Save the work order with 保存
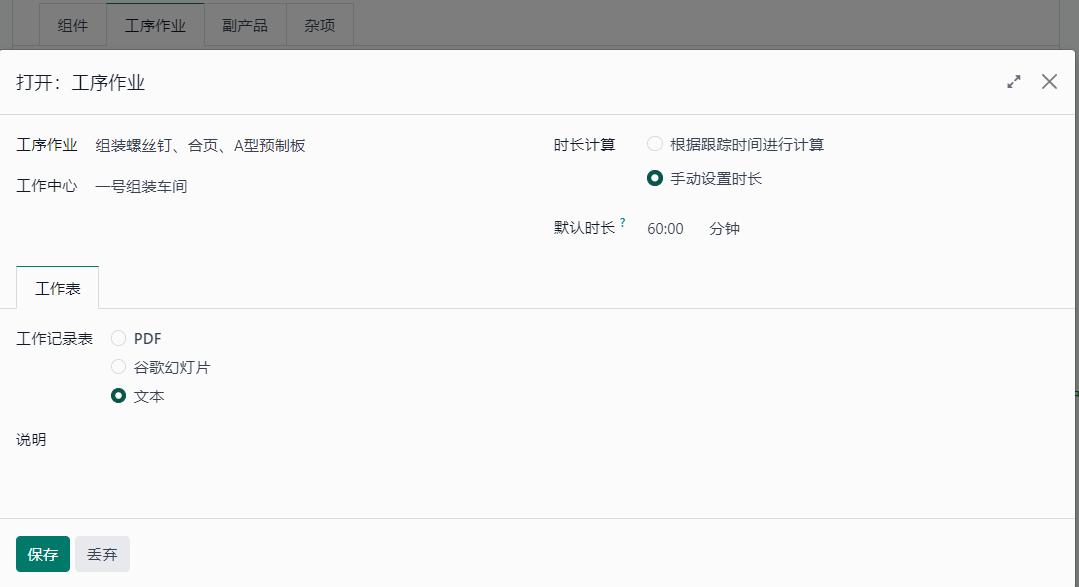 tap(42, 553)
